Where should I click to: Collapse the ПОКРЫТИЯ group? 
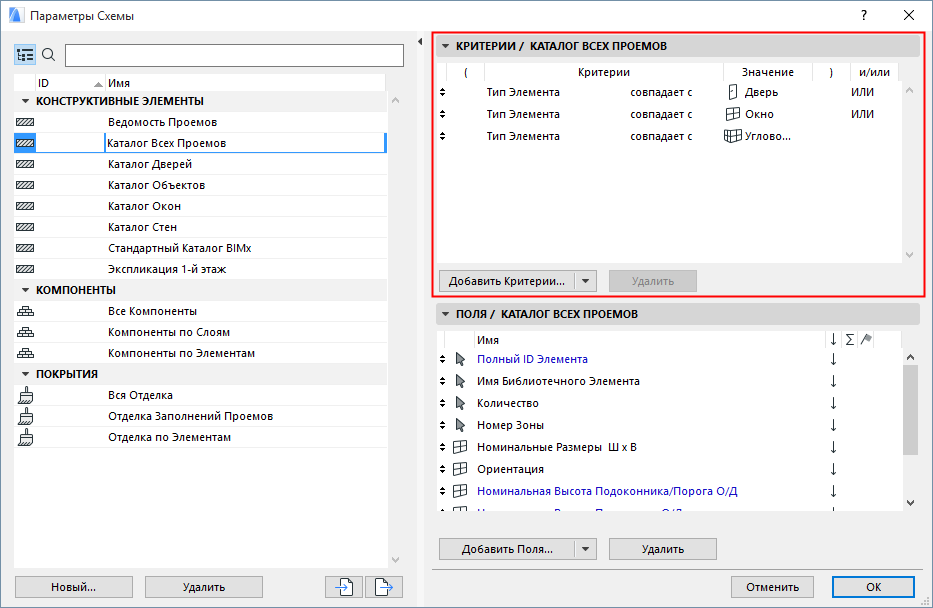click(x=25, y=374)
